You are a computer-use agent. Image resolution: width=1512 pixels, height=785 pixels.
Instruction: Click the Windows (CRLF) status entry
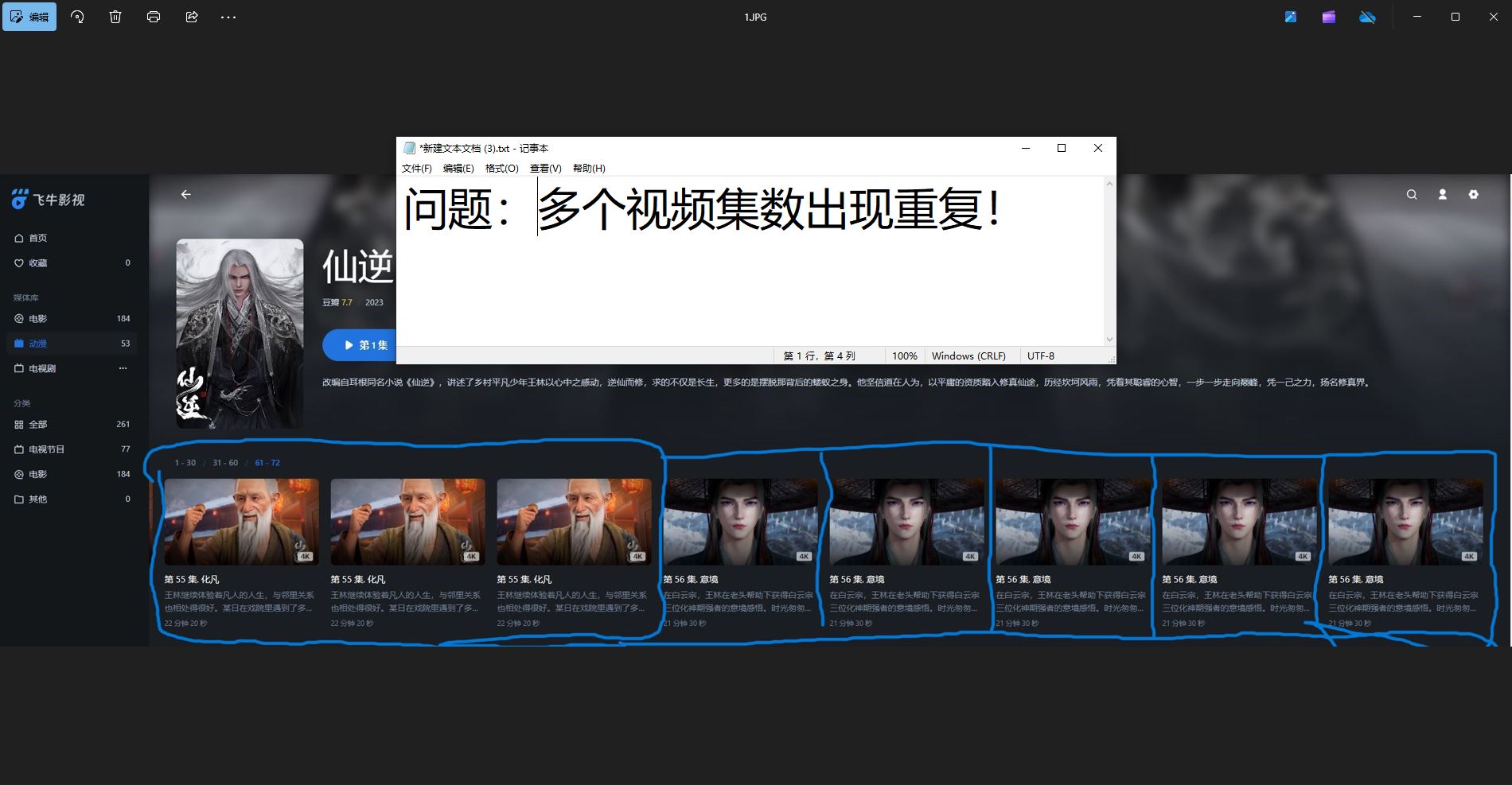click(968, 356)
